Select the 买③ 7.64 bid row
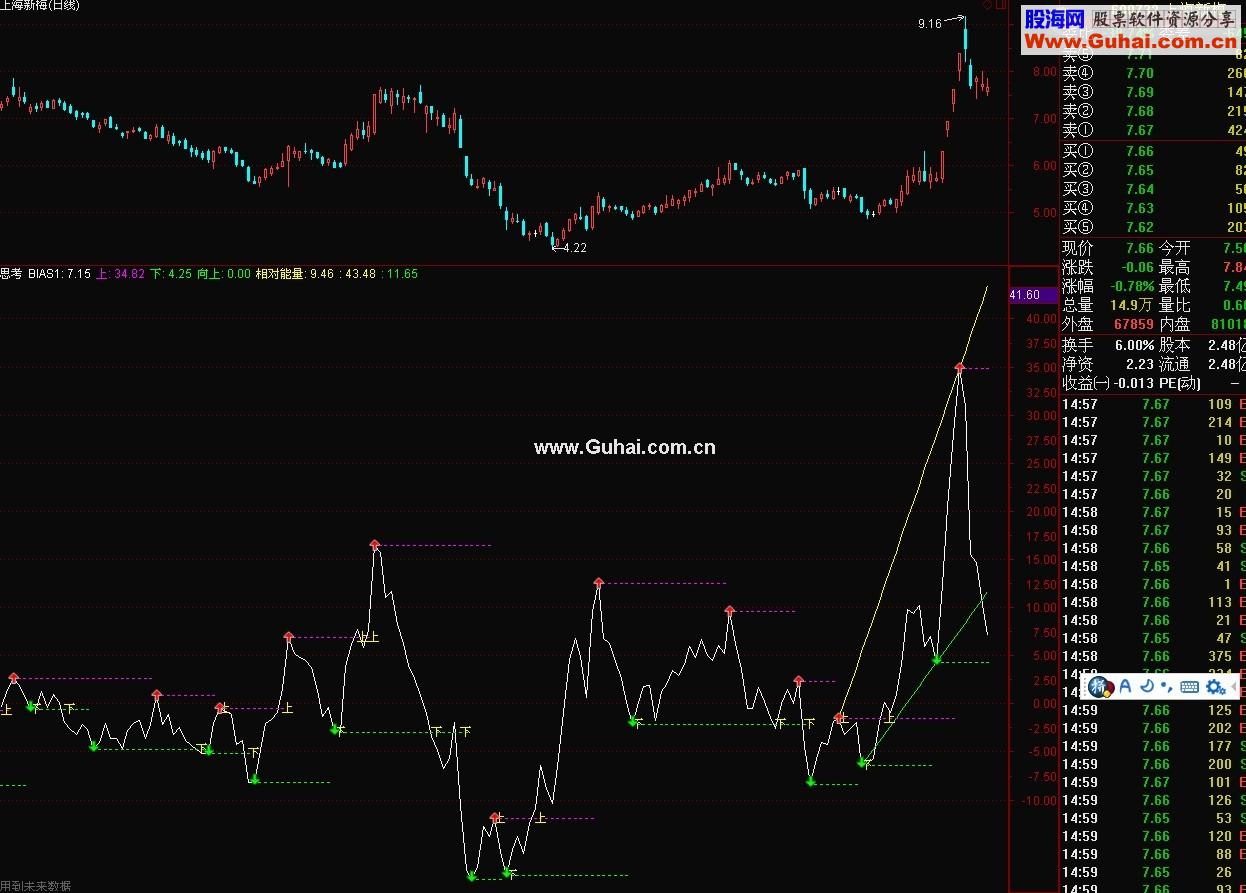This screenshot has width=1246, height=893. [x=1153, y=189]
